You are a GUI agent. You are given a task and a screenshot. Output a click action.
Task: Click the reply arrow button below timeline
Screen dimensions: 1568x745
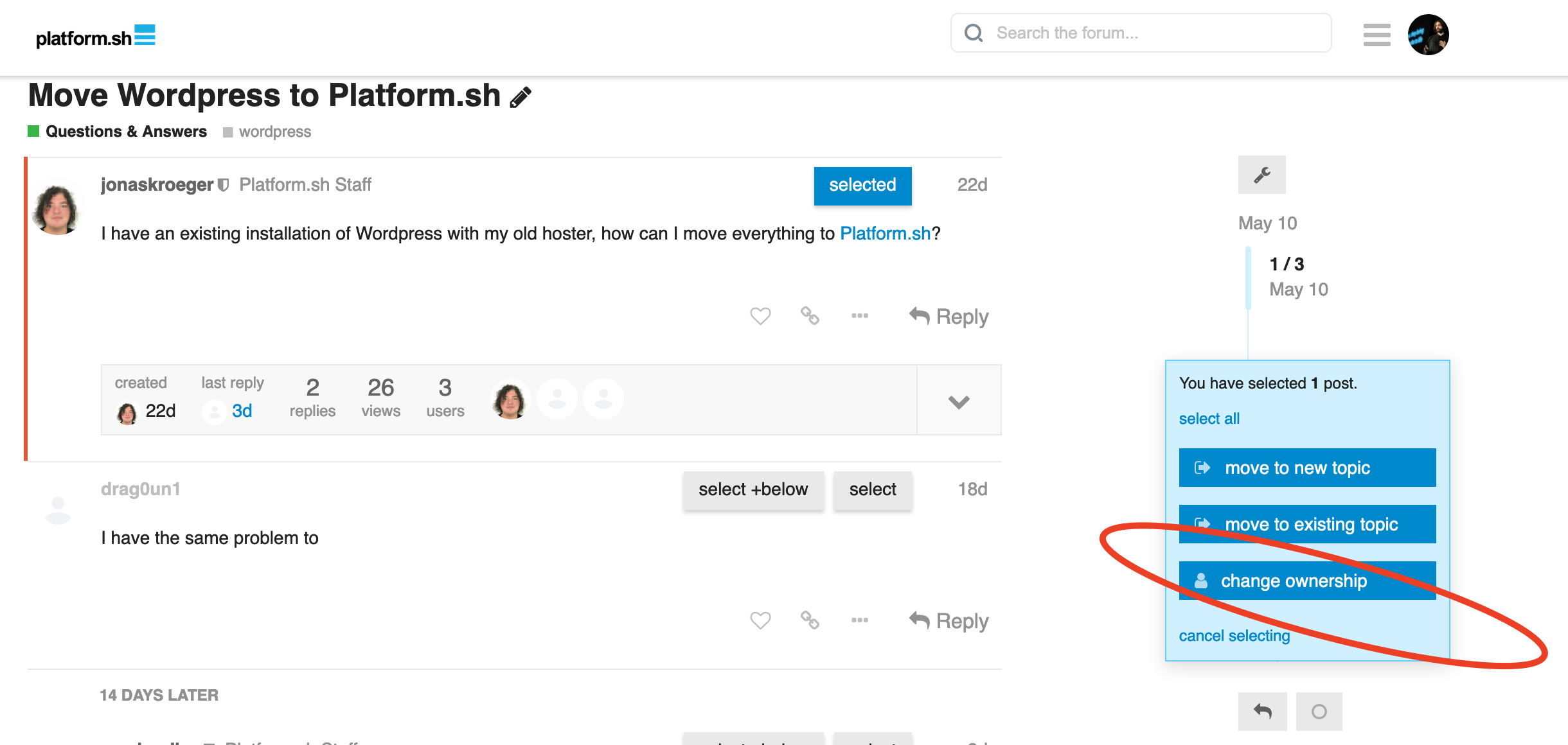pos(1262,712)
